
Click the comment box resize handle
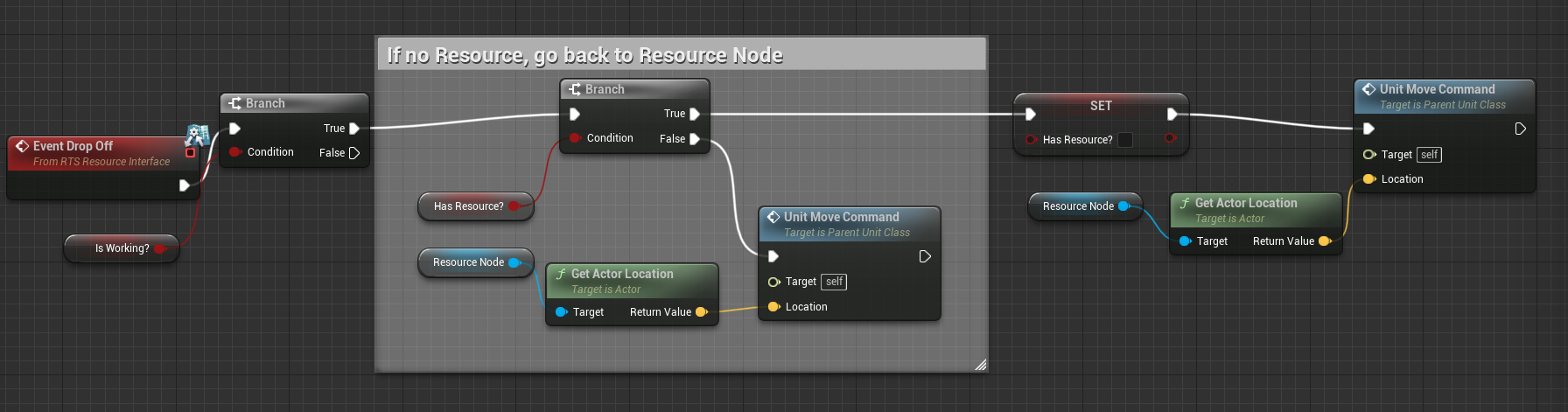pos(980,364)
